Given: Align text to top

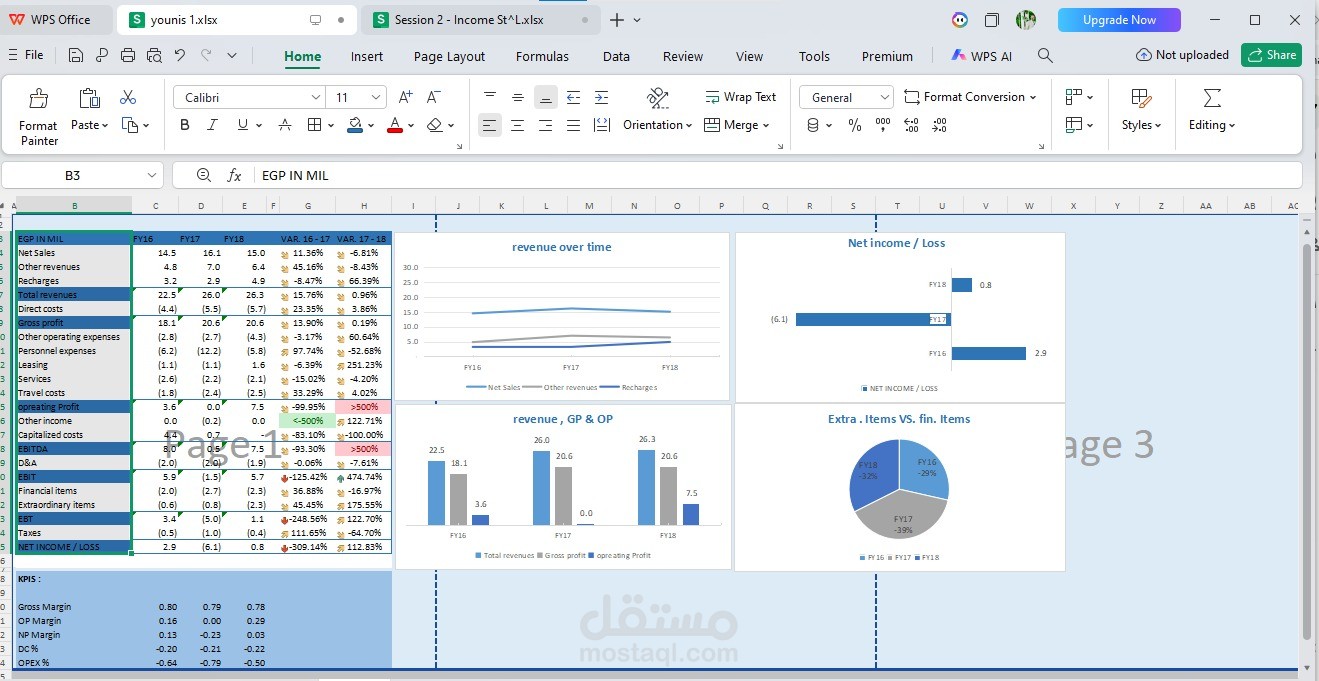Looking at the screenshot, I should coord(490,97).
